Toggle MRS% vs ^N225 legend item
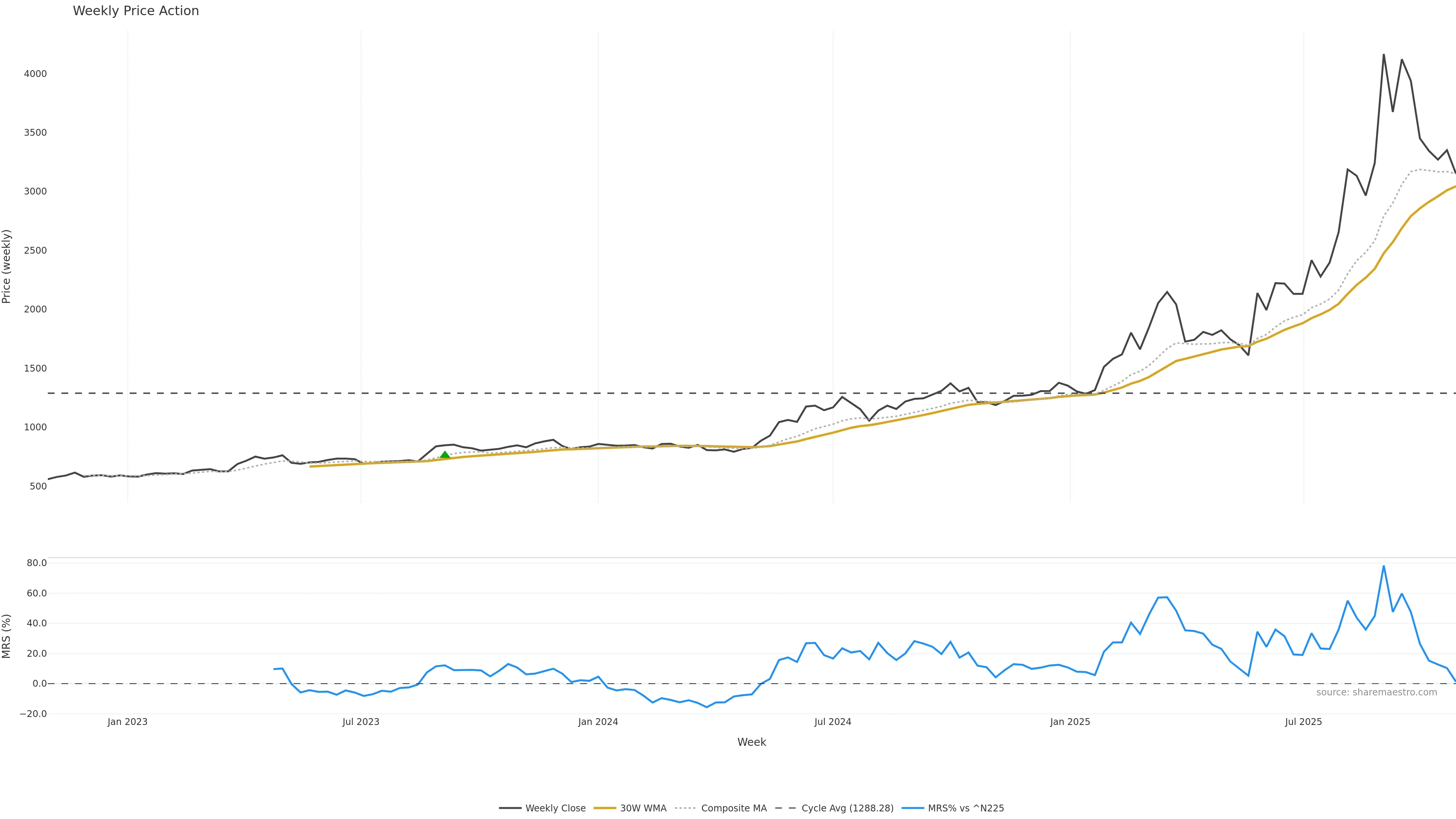The image size is (1456, 819). click(965, 808)
